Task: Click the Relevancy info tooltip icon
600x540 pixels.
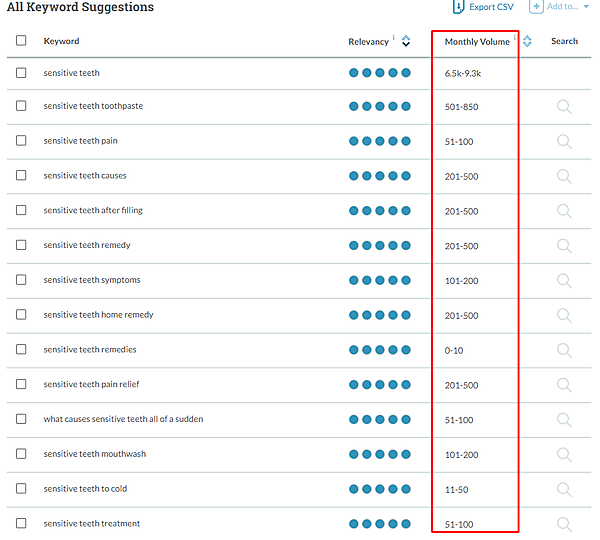Action: [394, 38]
